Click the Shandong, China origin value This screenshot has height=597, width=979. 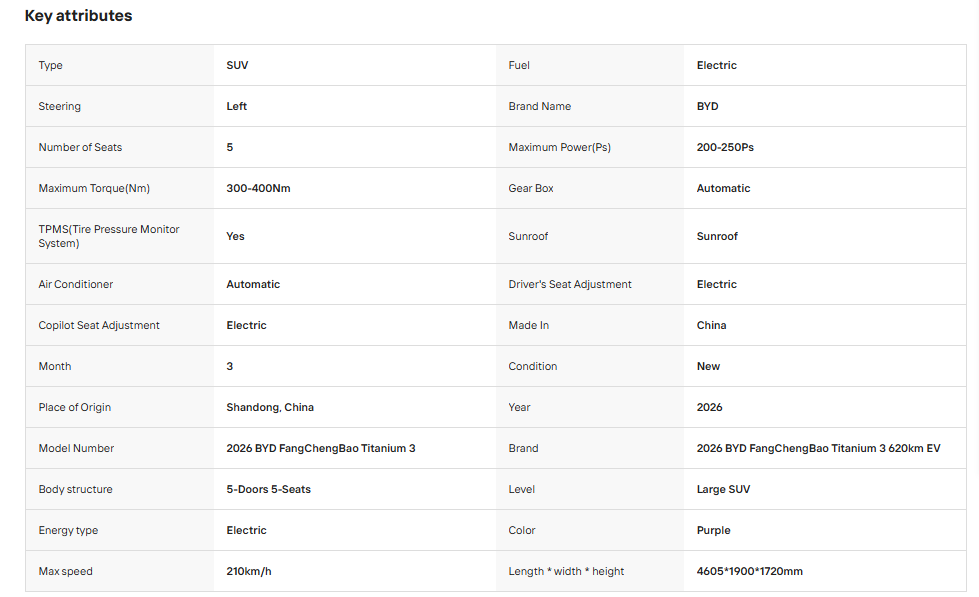tap(270, 407)
